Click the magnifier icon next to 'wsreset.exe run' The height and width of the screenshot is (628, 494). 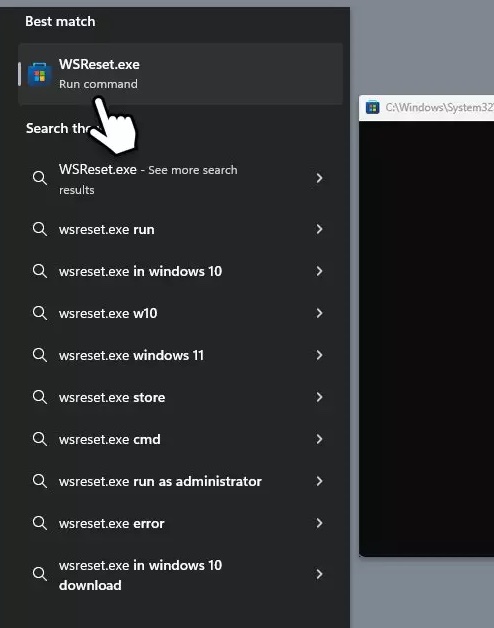pos(40,229)
